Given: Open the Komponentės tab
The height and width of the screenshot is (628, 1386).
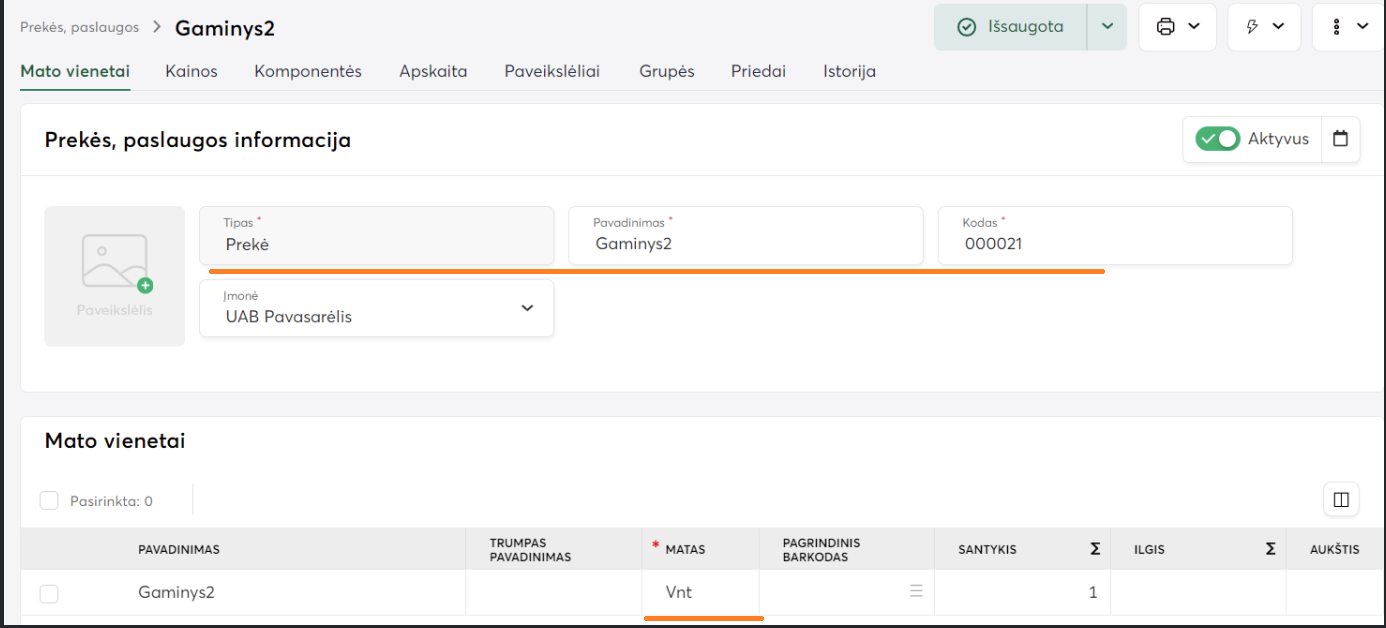Looking at the screenshot, I should coord(308,71).
